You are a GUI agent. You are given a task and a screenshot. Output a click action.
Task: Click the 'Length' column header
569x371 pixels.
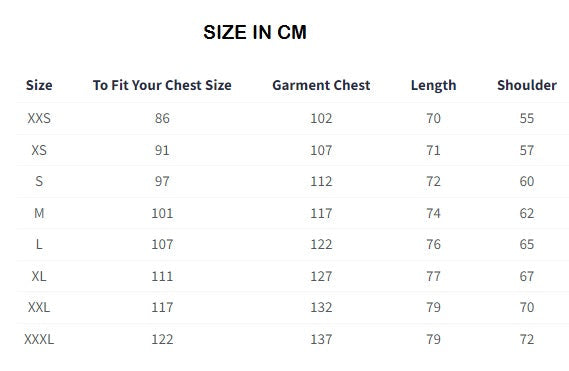pyautogui.click(x=433, y=85)
